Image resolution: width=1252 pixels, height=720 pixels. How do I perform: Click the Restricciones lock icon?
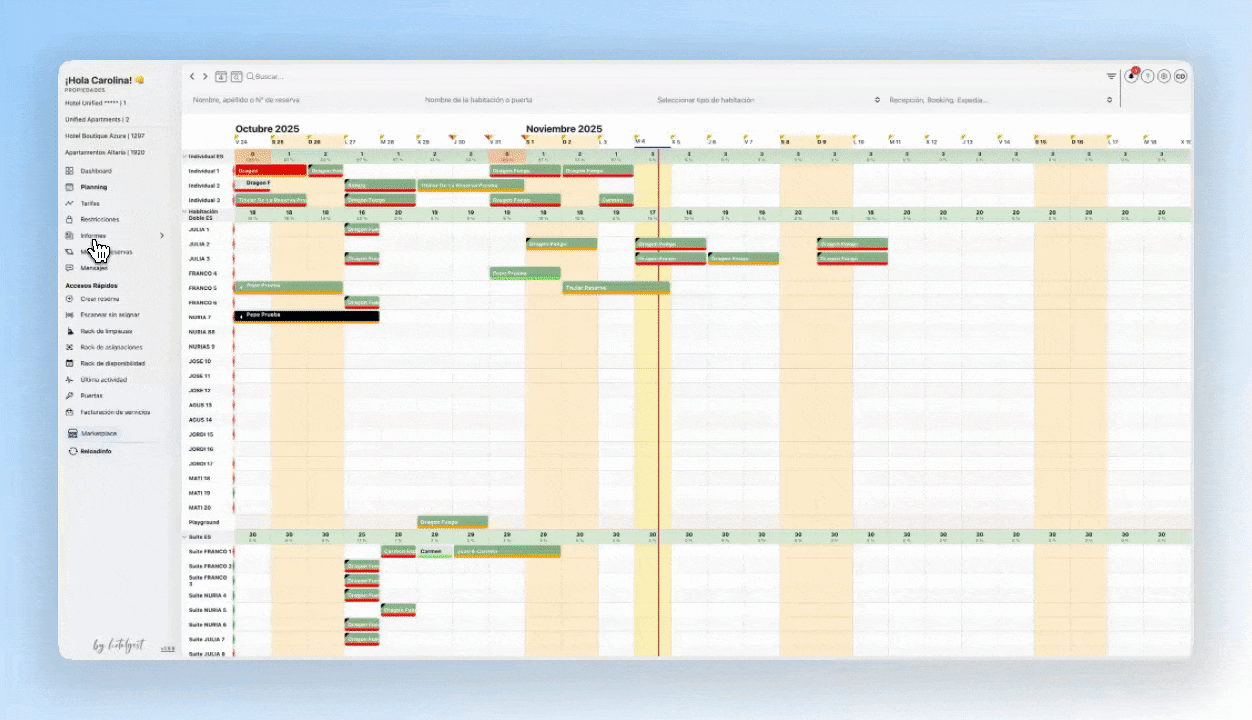pyautogui.click(x=69, y=219)
